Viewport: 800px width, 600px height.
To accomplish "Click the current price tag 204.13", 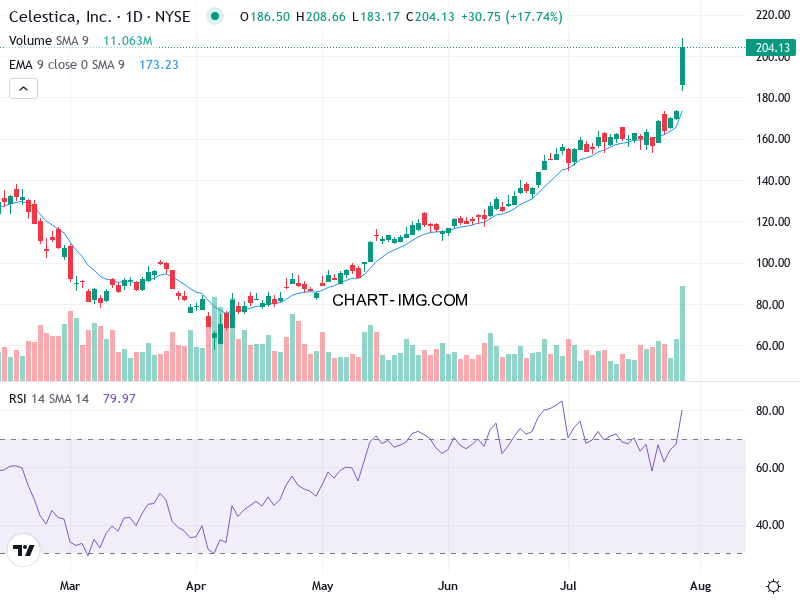I will (x=771, y=47).
